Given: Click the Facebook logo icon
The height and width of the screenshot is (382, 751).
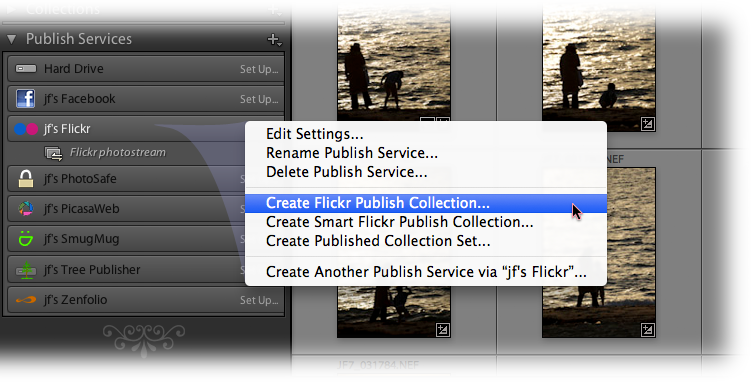Looking at the screenshot, I should coord(25,99).
